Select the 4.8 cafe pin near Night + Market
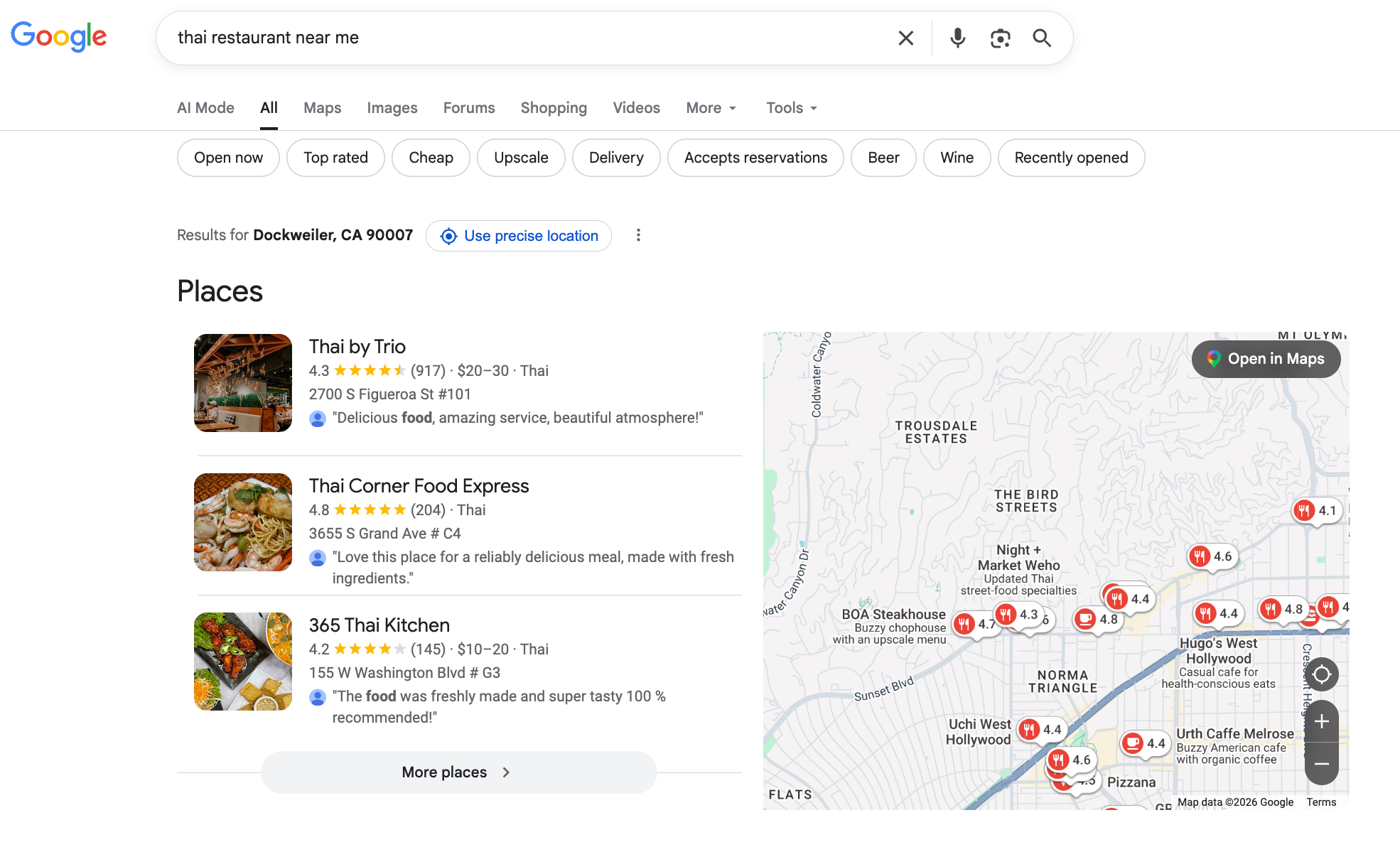 [x=1097, y=619]
